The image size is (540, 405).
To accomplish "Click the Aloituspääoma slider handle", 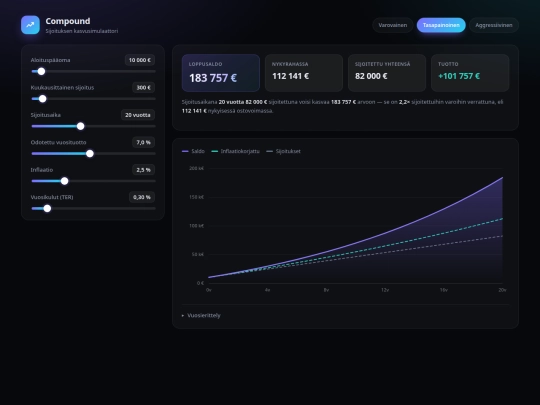I will (41, 71).
